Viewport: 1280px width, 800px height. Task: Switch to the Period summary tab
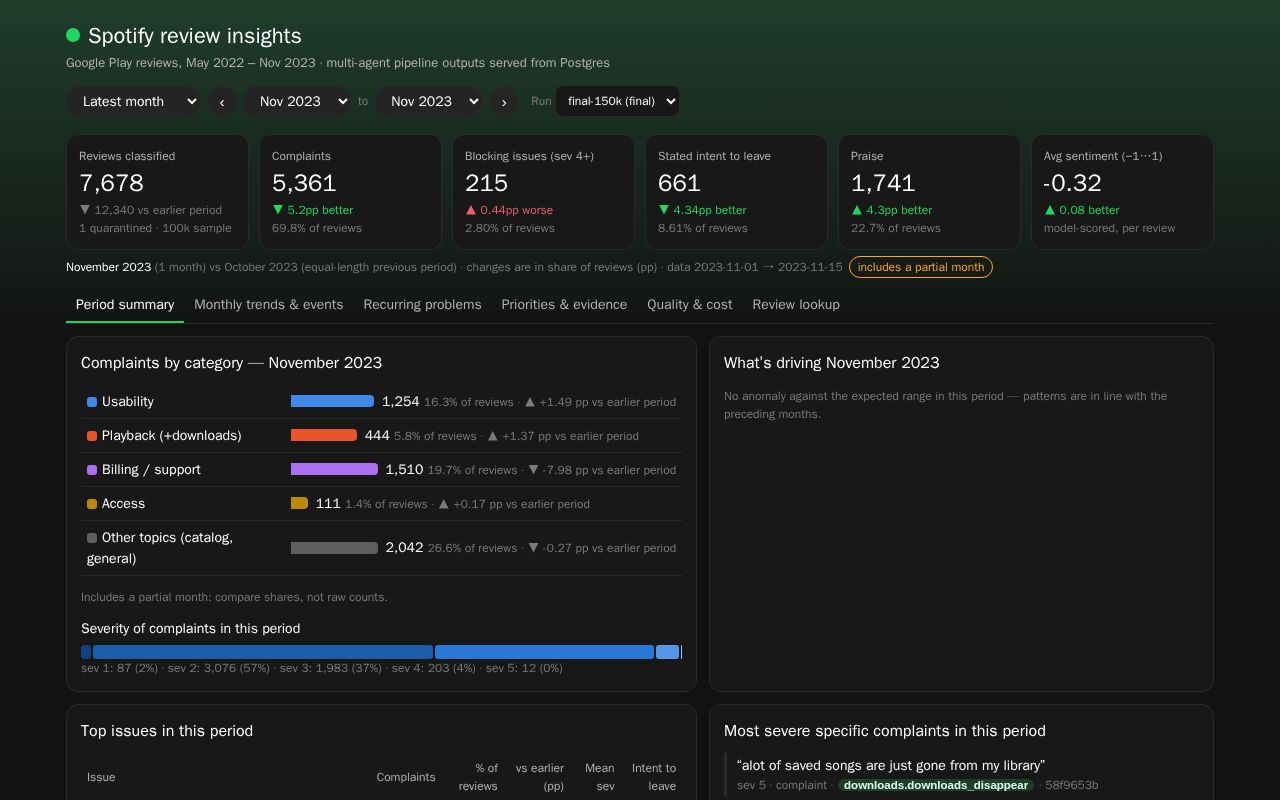point(125,304)
